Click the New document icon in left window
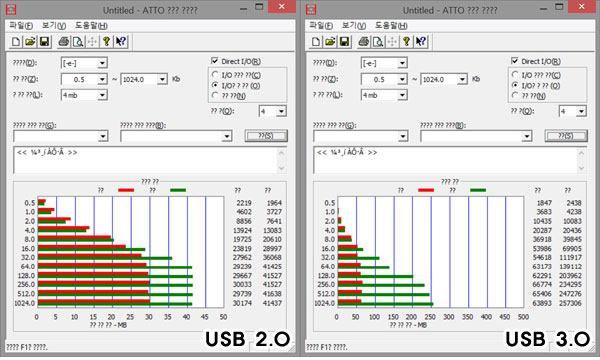 [16, 42]
